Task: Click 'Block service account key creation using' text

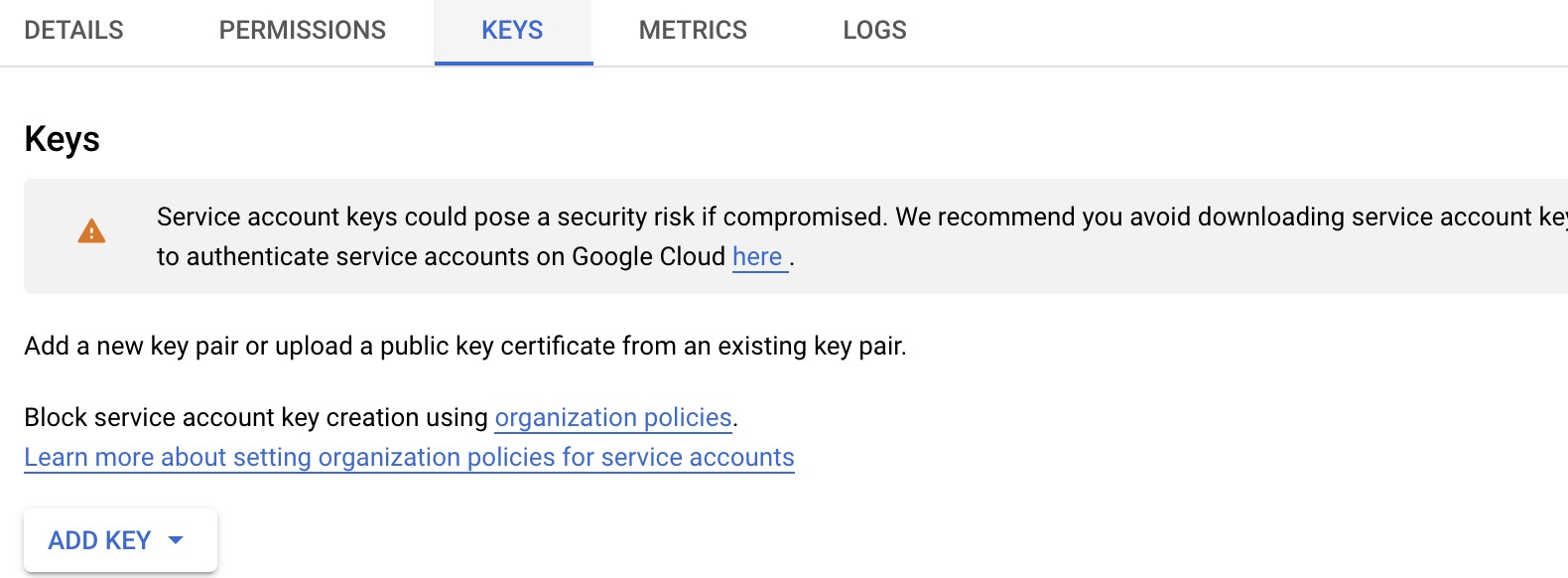Action: pos(256,417)
